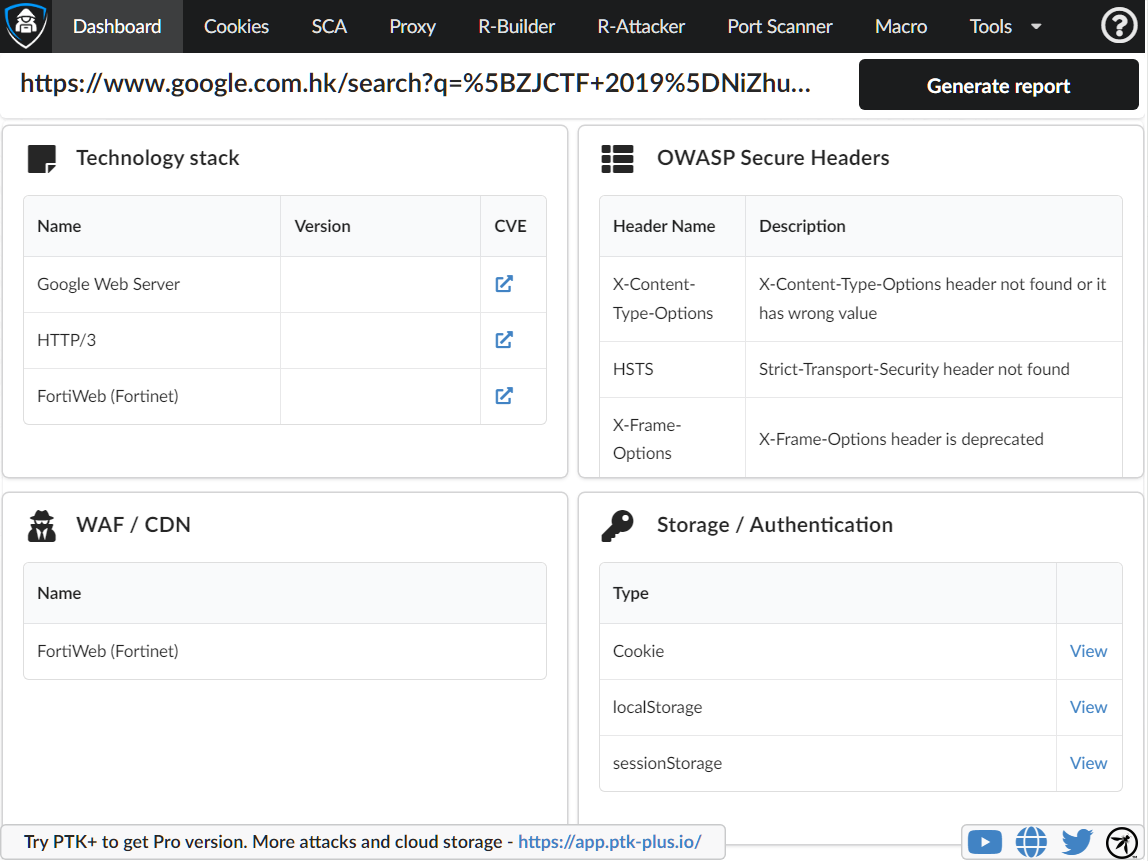The height and width of the screenshot is (861, 1148).
Task: Open the help question mark icon
Action: click(x=1118, y=27)
